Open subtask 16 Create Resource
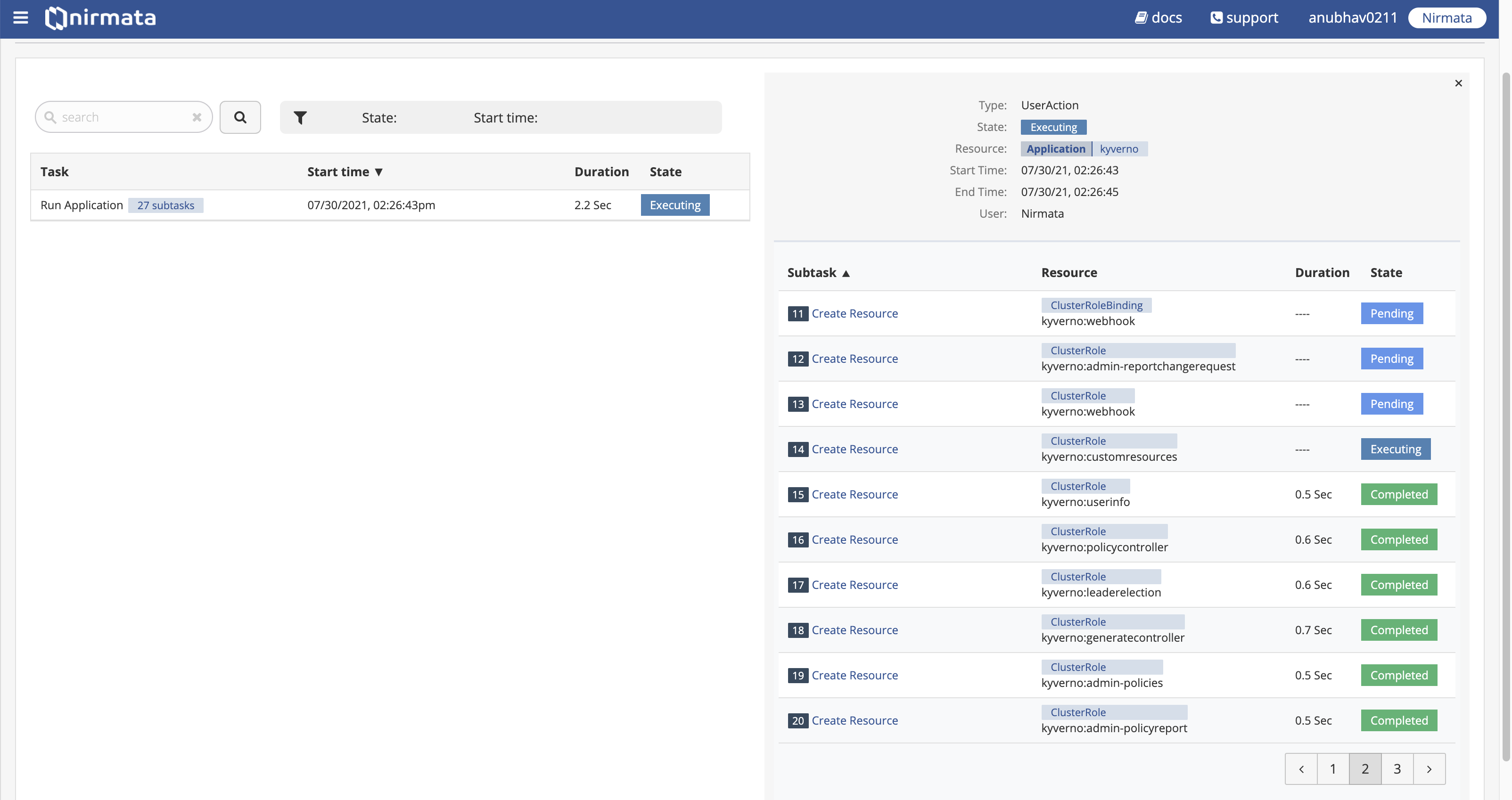The width and height of the screenshot is (1512, 800). click(x=854, y=540)
